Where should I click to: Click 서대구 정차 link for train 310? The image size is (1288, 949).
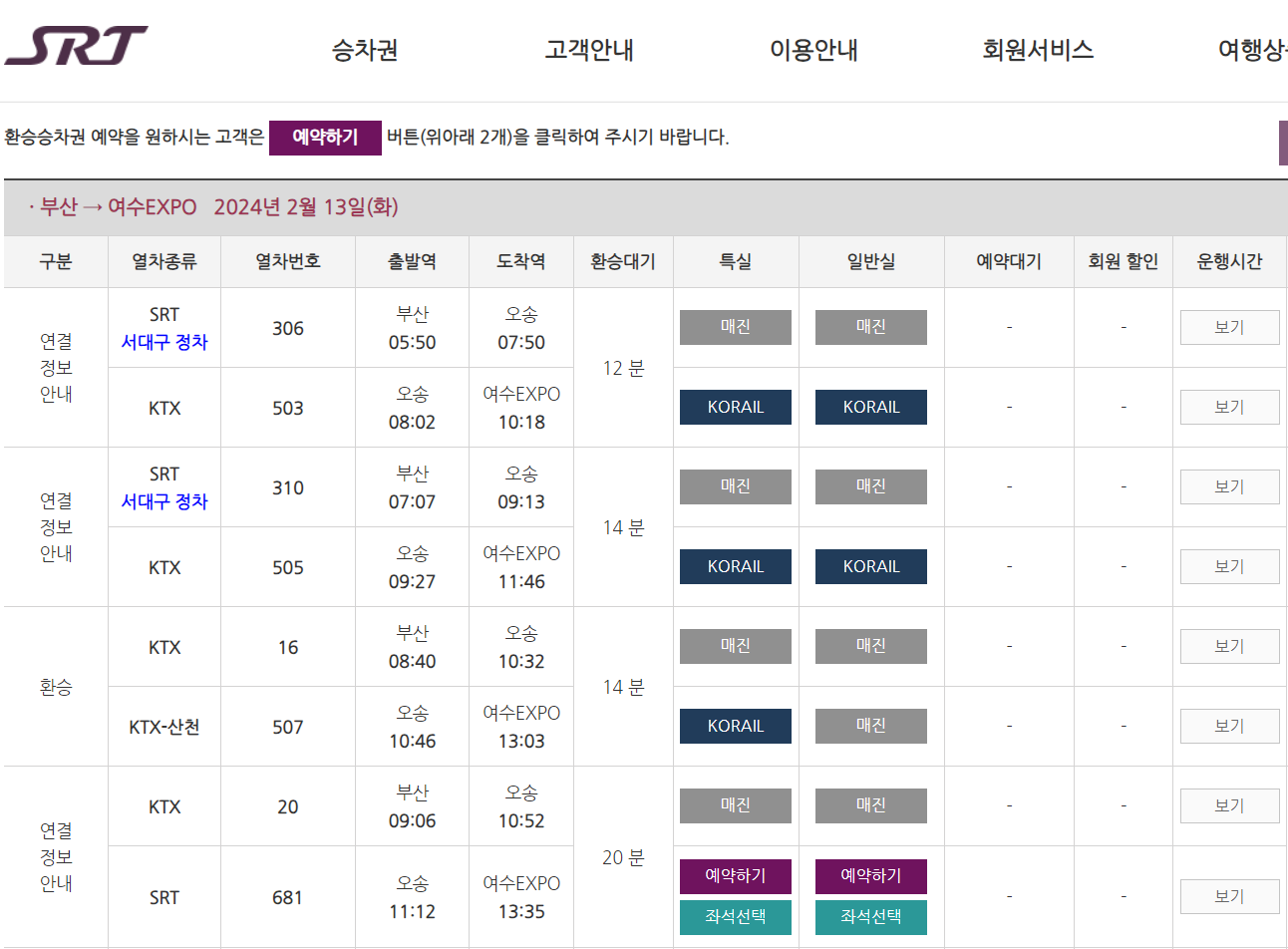[x=164, y=501]
